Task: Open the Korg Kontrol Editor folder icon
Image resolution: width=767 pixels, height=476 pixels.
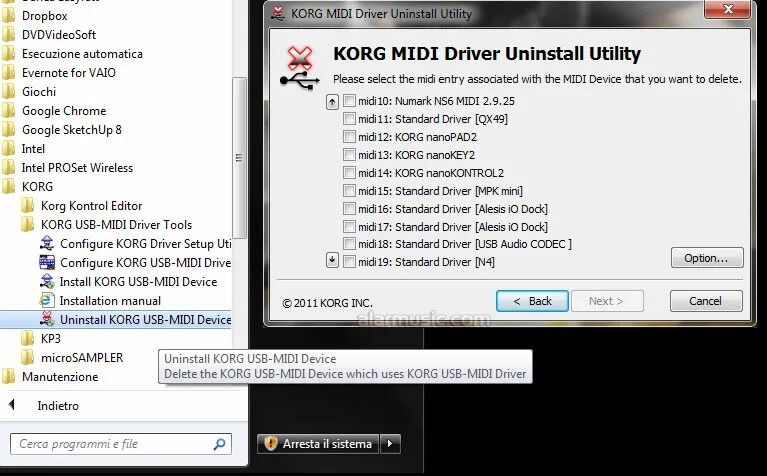Action: pos(28,205)
